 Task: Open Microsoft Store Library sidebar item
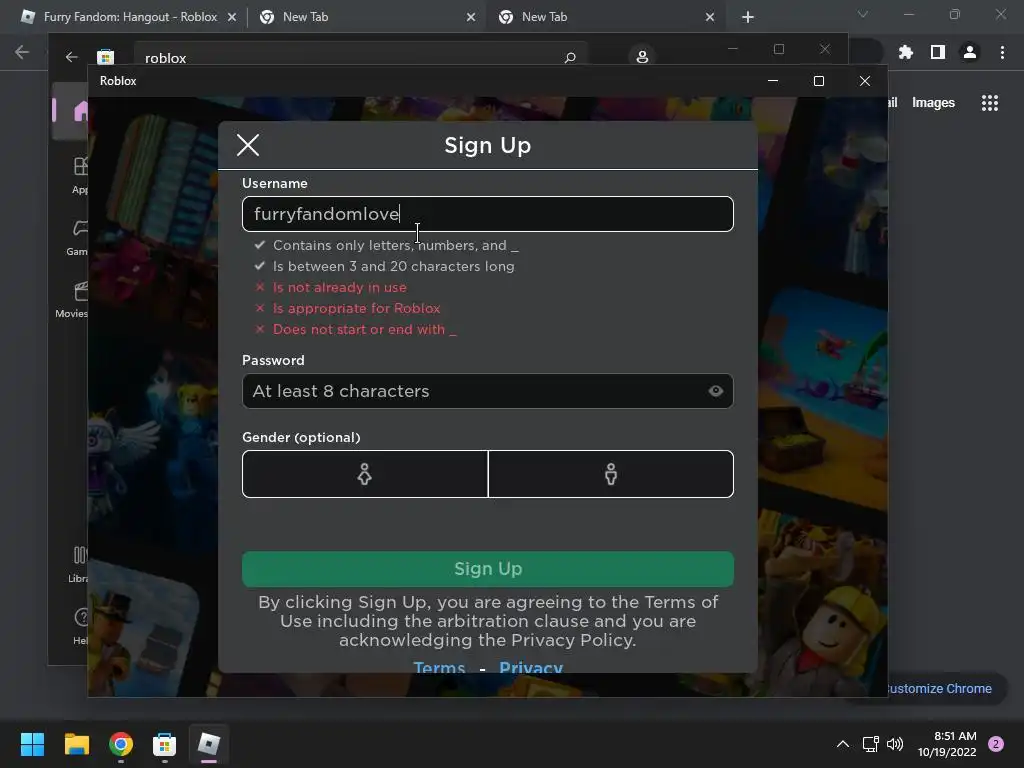point(78,564)
